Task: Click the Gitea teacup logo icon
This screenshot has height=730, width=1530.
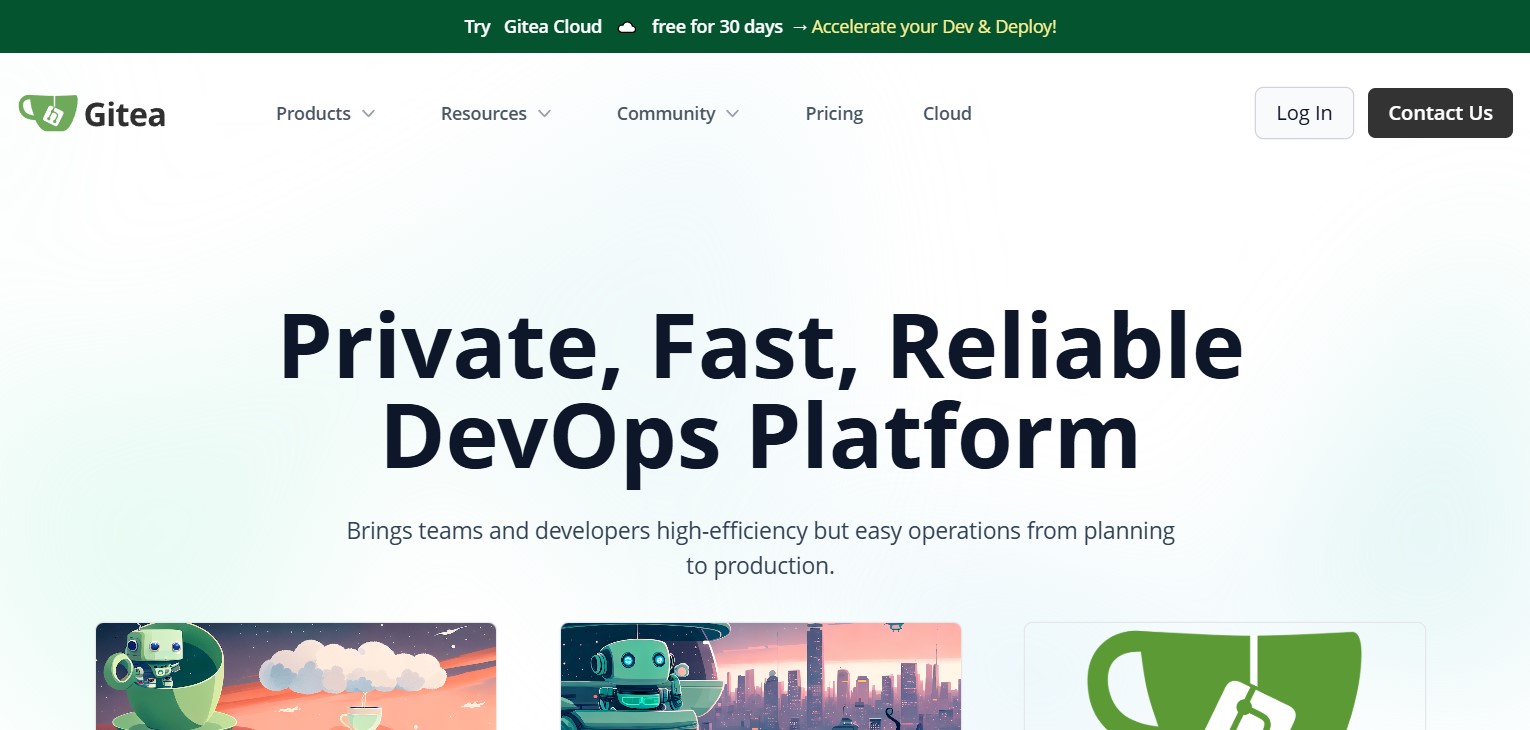Action: (x=47, y=113)
